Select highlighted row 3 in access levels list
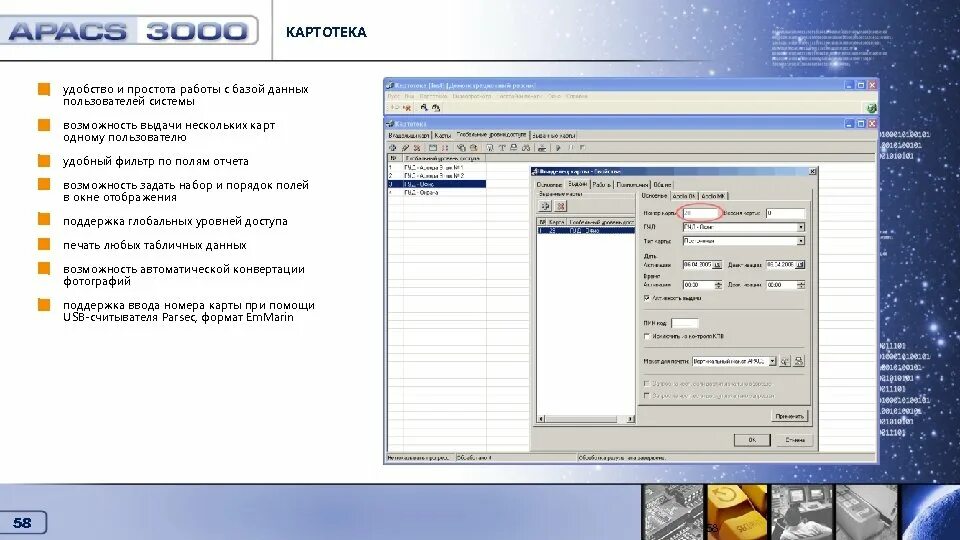Screen dimensions: 960x540 (437, 184)
